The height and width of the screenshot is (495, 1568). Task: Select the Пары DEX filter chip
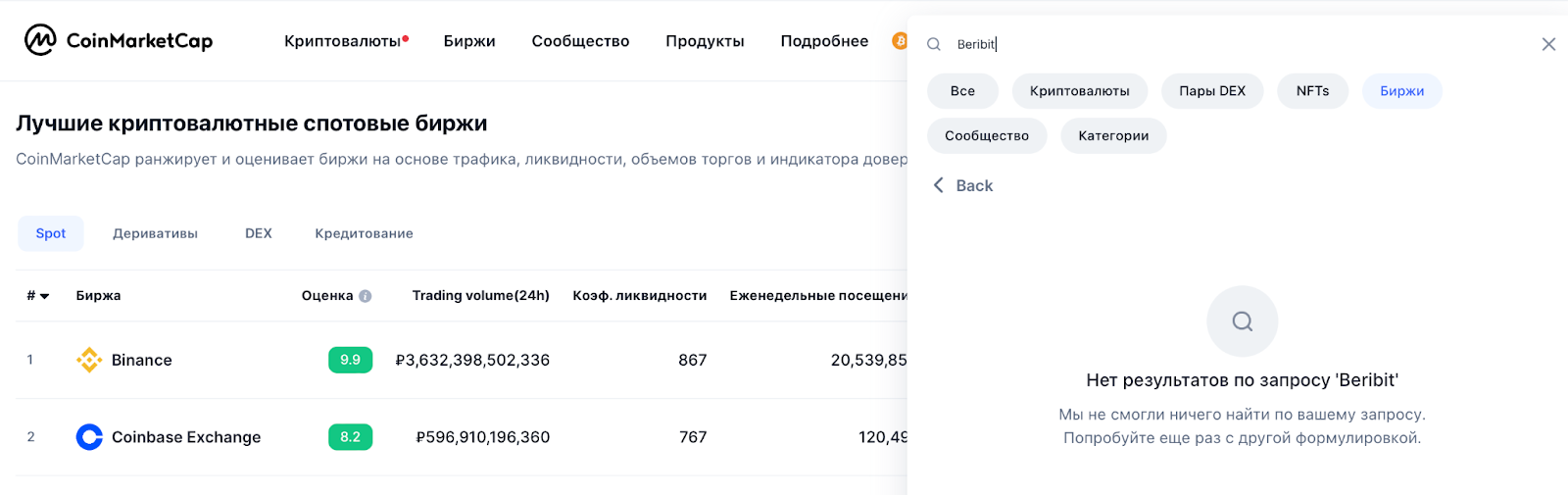pyautogui.click(x=1212, y=91)
